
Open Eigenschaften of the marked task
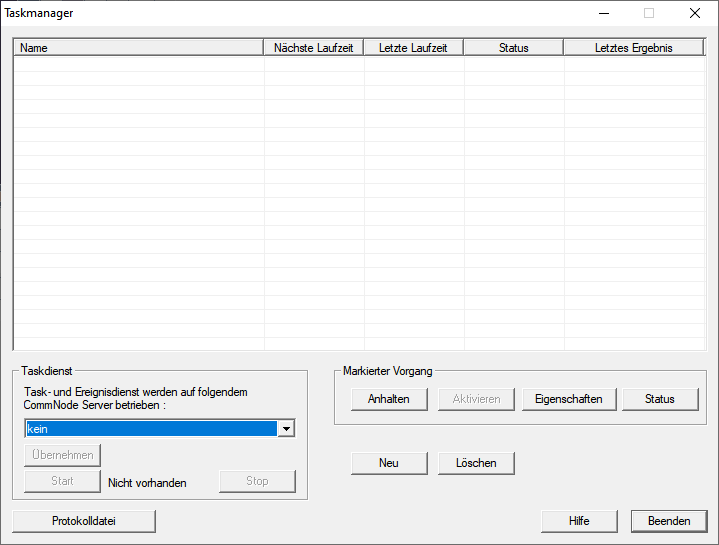coord(569,399)
